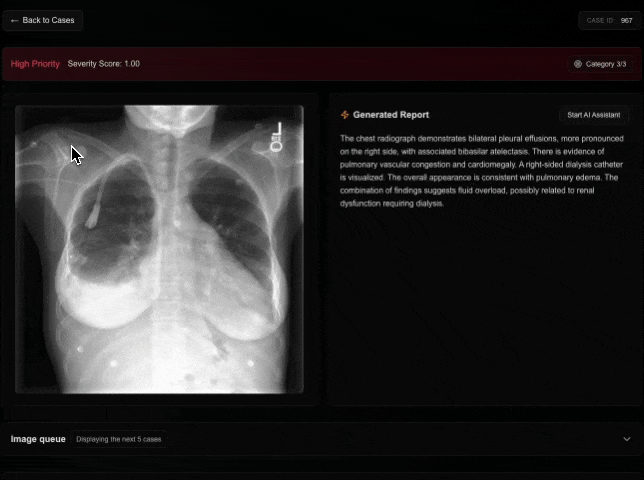
Task: Click the Severity Score 1.00 text
Action: click(x=104, y=64)
